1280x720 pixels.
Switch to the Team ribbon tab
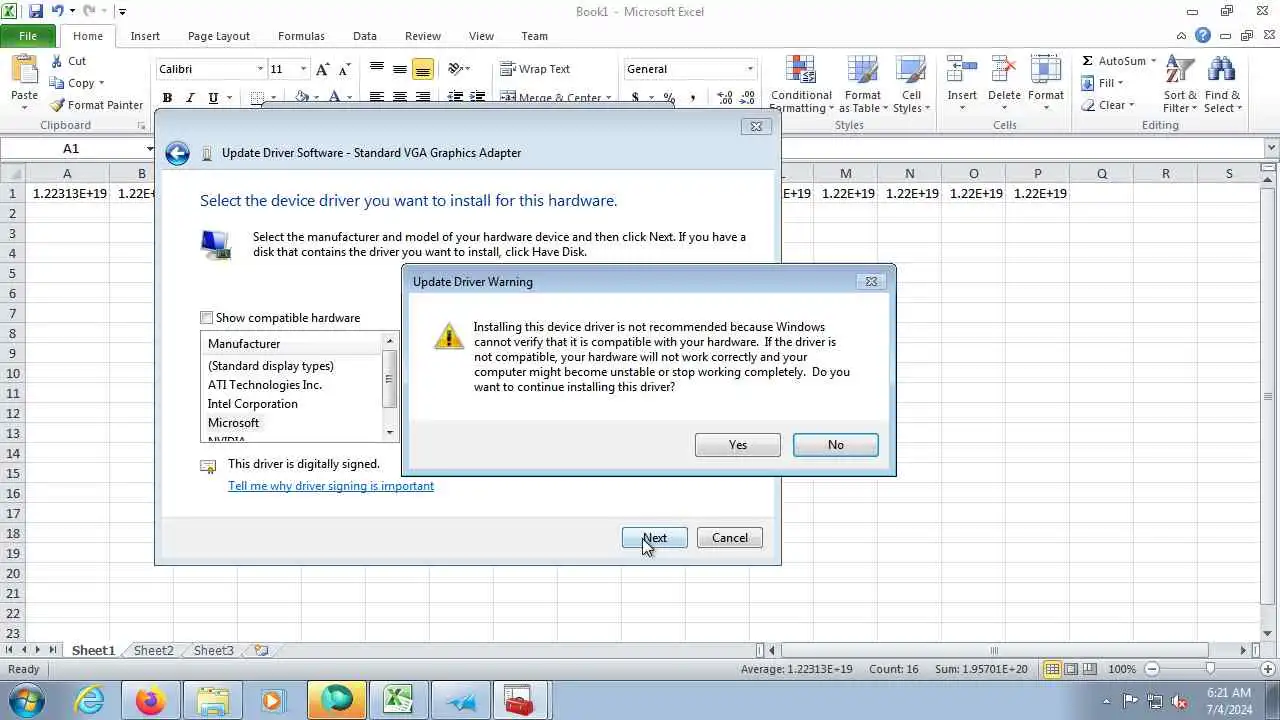534,36
